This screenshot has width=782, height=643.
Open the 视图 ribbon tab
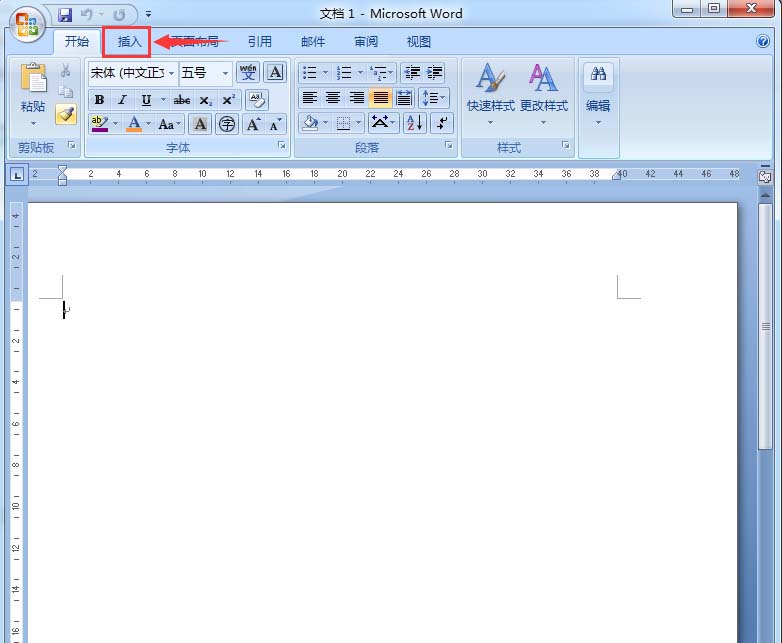[419, 41]
